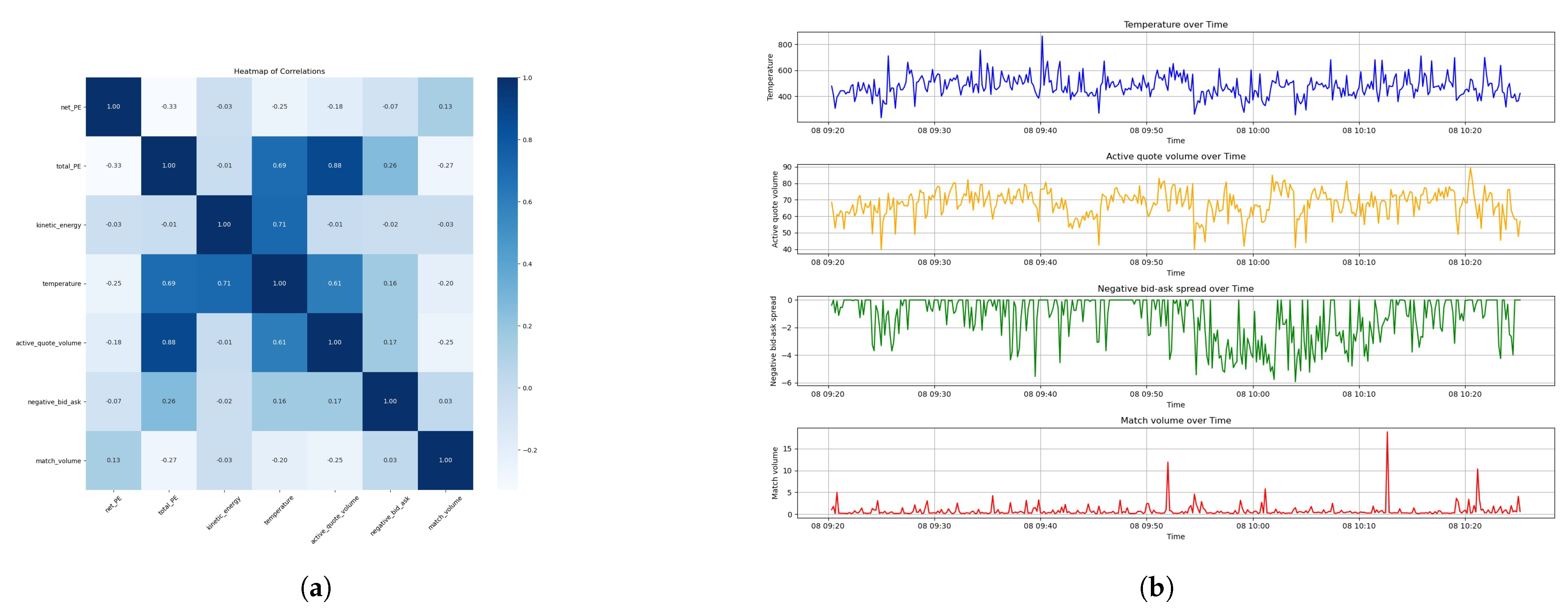Click the subfigure label (a)

click(x=316, y=588)
